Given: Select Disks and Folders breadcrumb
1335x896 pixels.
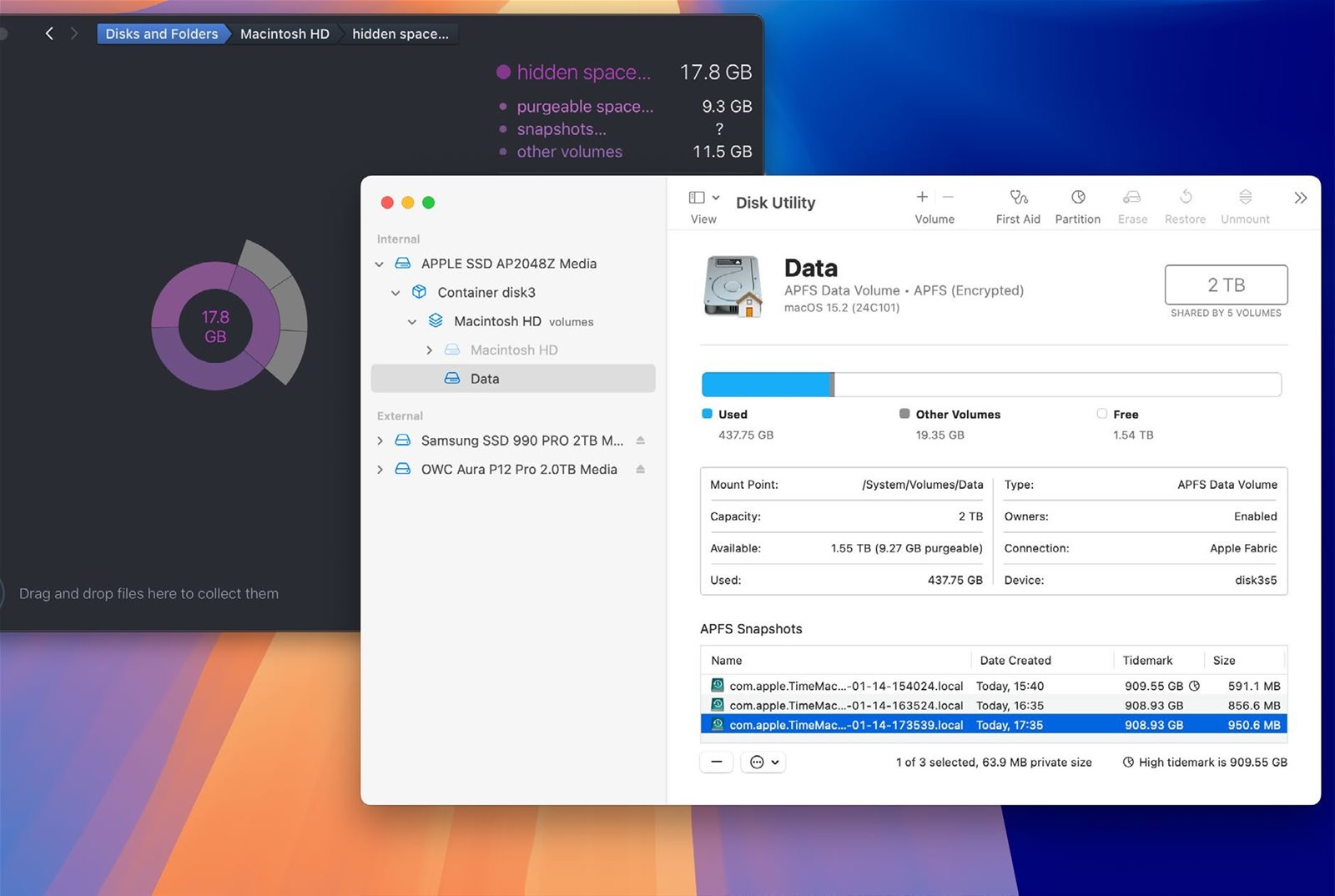Looking at the screenshot, I should [161, 33].
